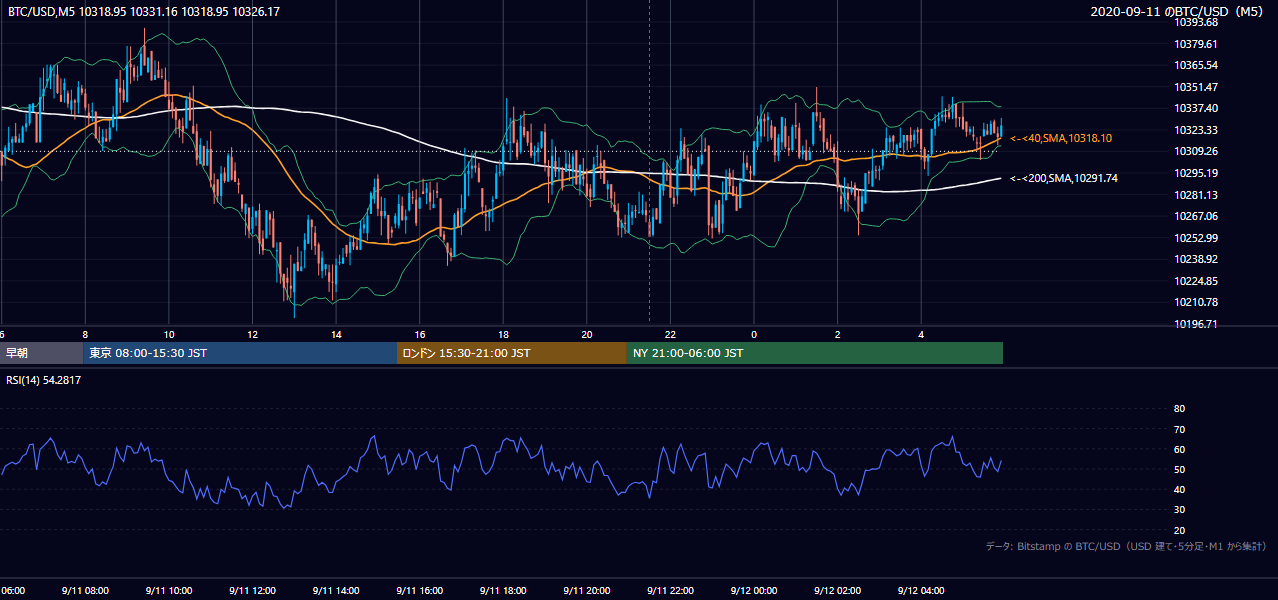Click the RSI(14) 54.2817 indicator label
1278x600 pixels.
[44, 380]
